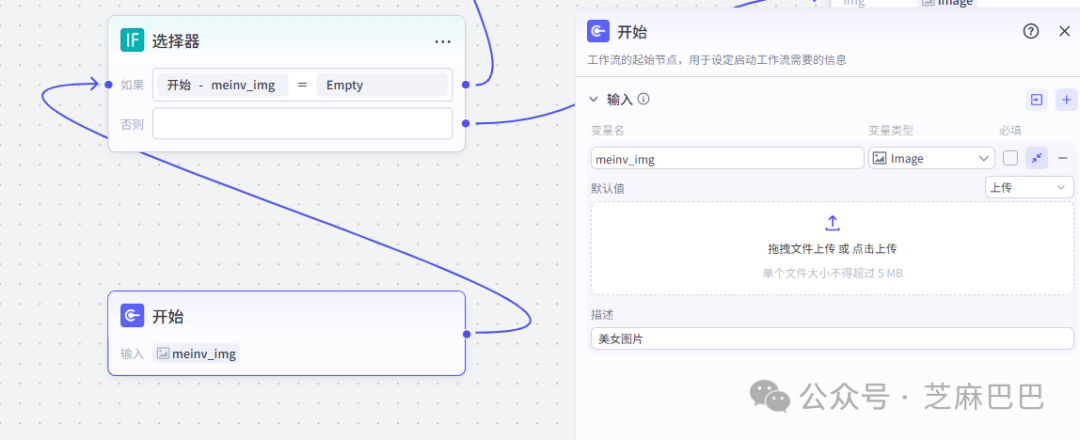
Task: Click the Empty condition value
Action: coord(382,85)
